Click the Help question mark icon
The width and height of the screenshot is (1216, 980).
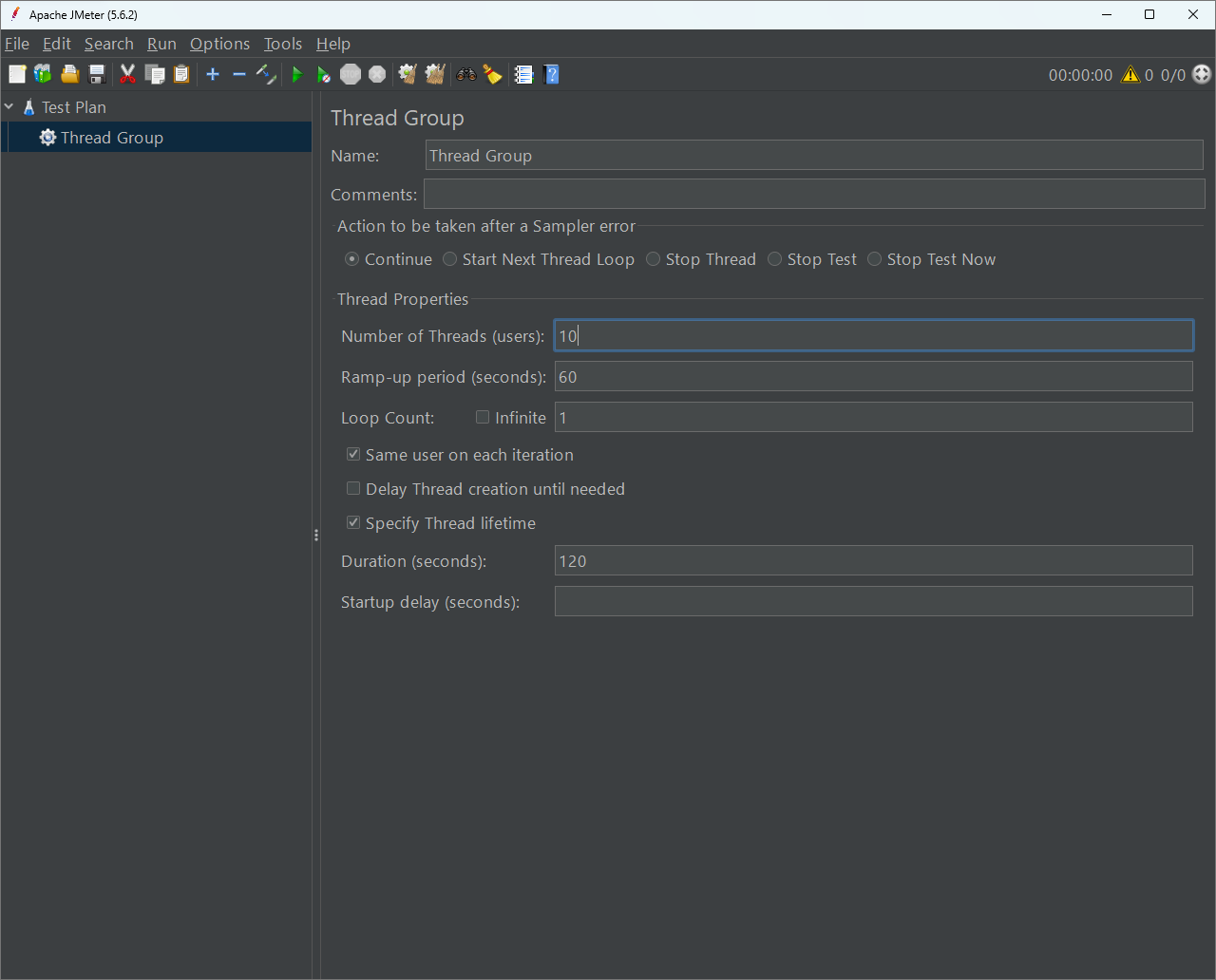click(551, 74)
